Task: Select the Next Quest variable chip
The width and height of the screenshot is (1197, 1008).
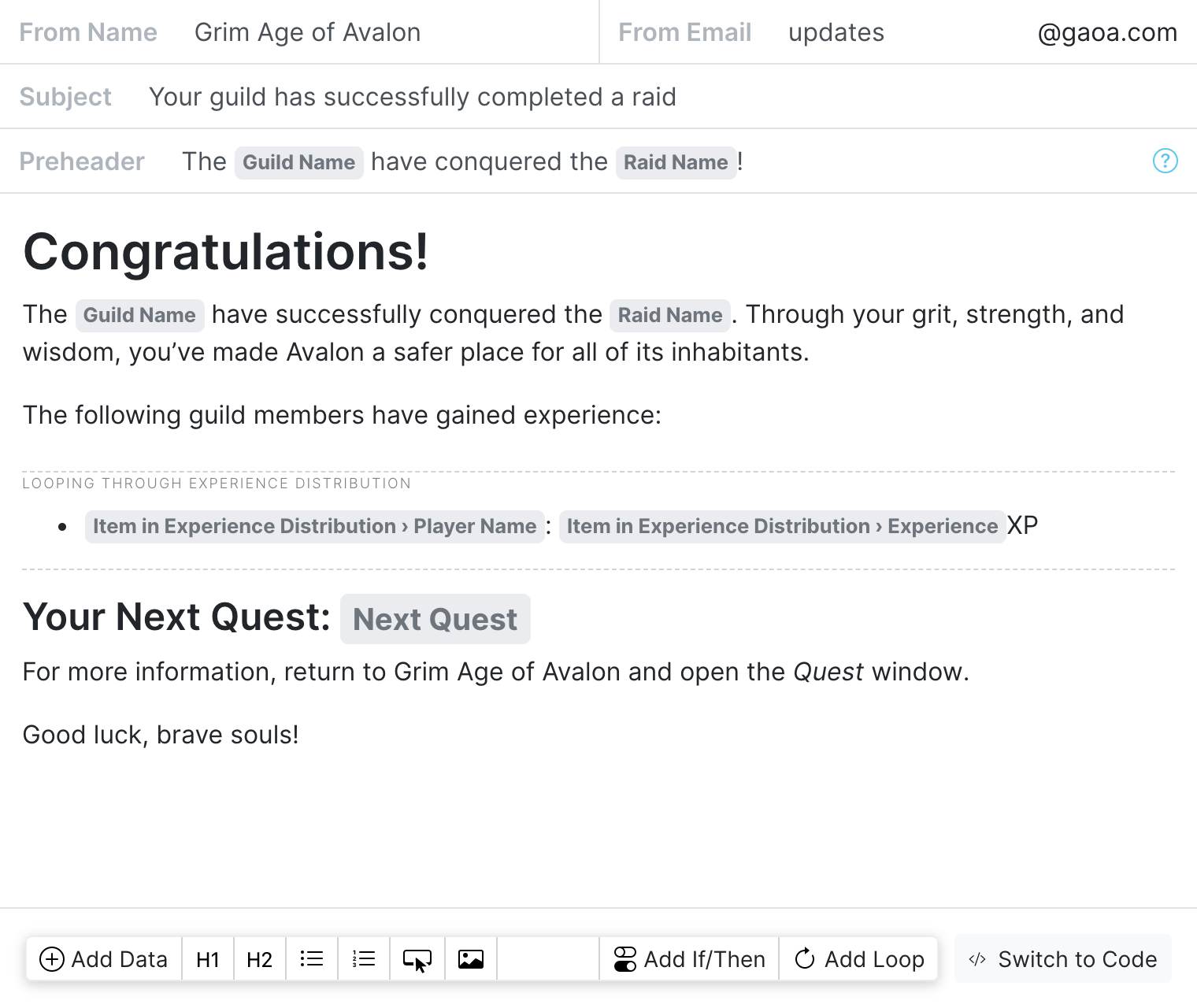Action: (x=435, y=619)
